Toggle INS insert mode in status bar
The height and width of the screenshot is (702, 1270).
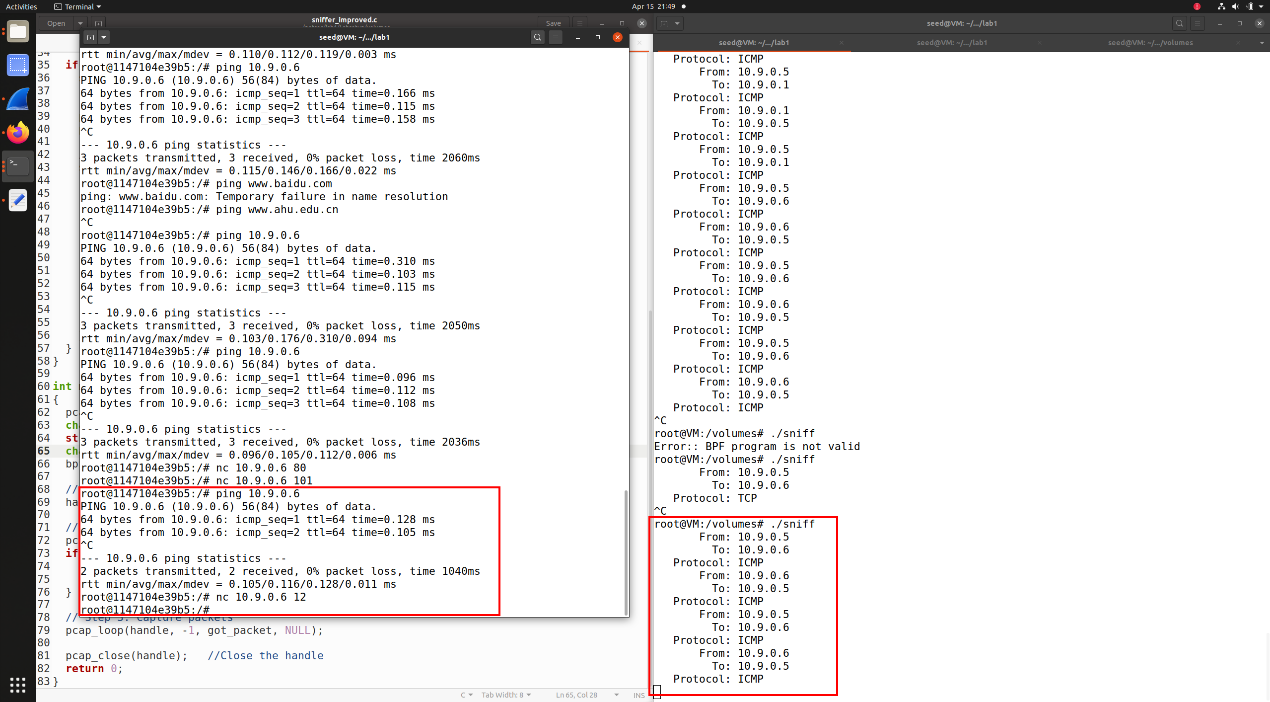tap(637, 695)
